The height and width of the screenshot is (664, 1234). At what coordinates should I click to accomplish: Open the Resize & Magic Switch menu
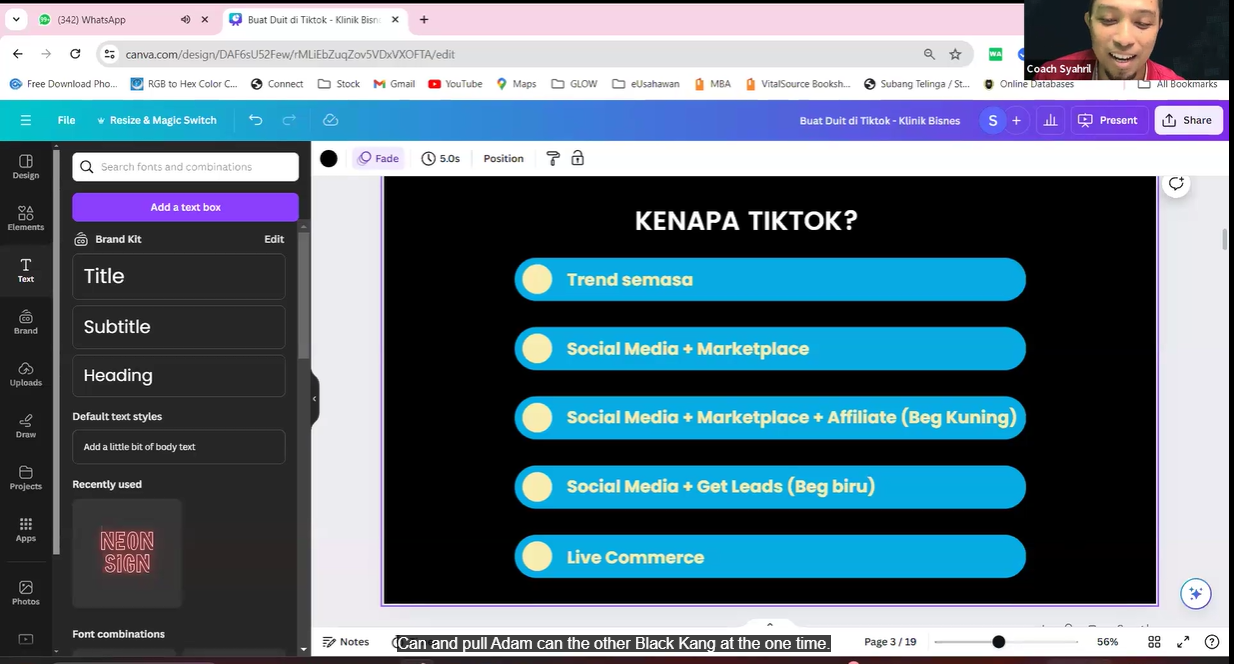(x=157, y=120)
